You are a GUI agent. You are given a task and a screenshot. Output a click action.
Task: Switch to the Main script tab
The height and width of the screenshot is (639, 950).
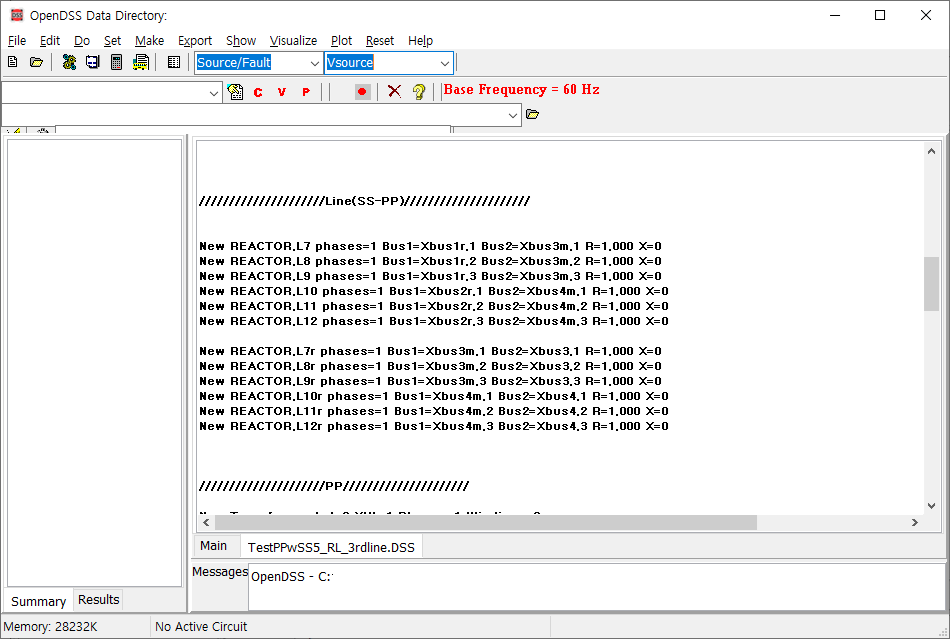click(x=213, y=546)
